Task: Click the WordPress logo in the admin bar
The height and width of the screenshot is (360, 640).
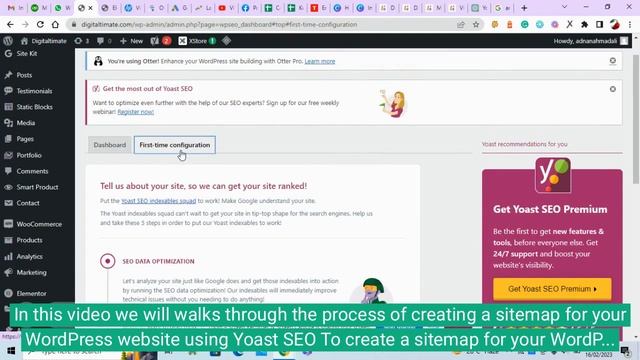Action: [8, 41]
